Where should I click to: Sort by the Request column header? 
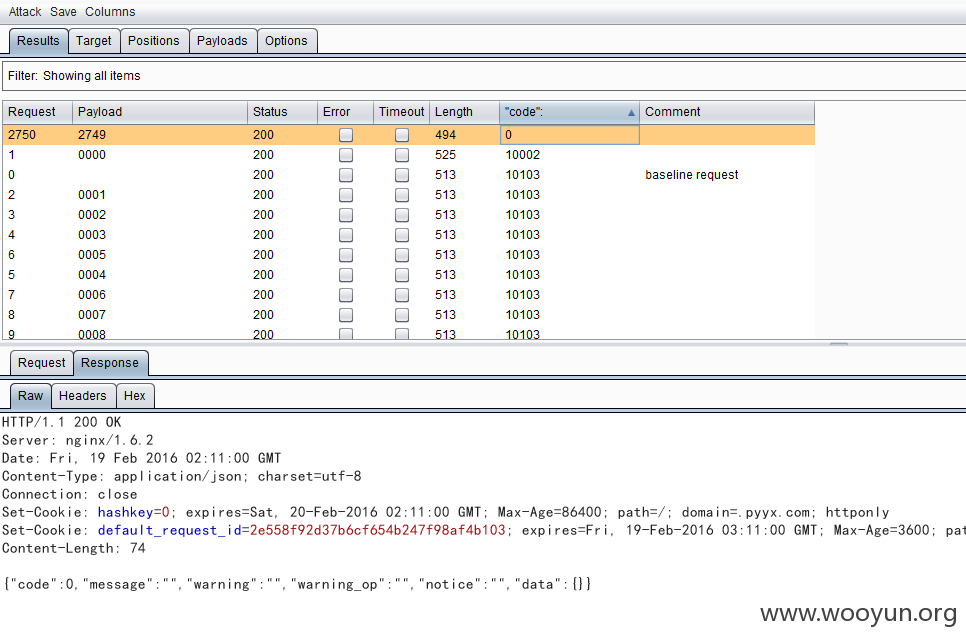coord(37,112)
